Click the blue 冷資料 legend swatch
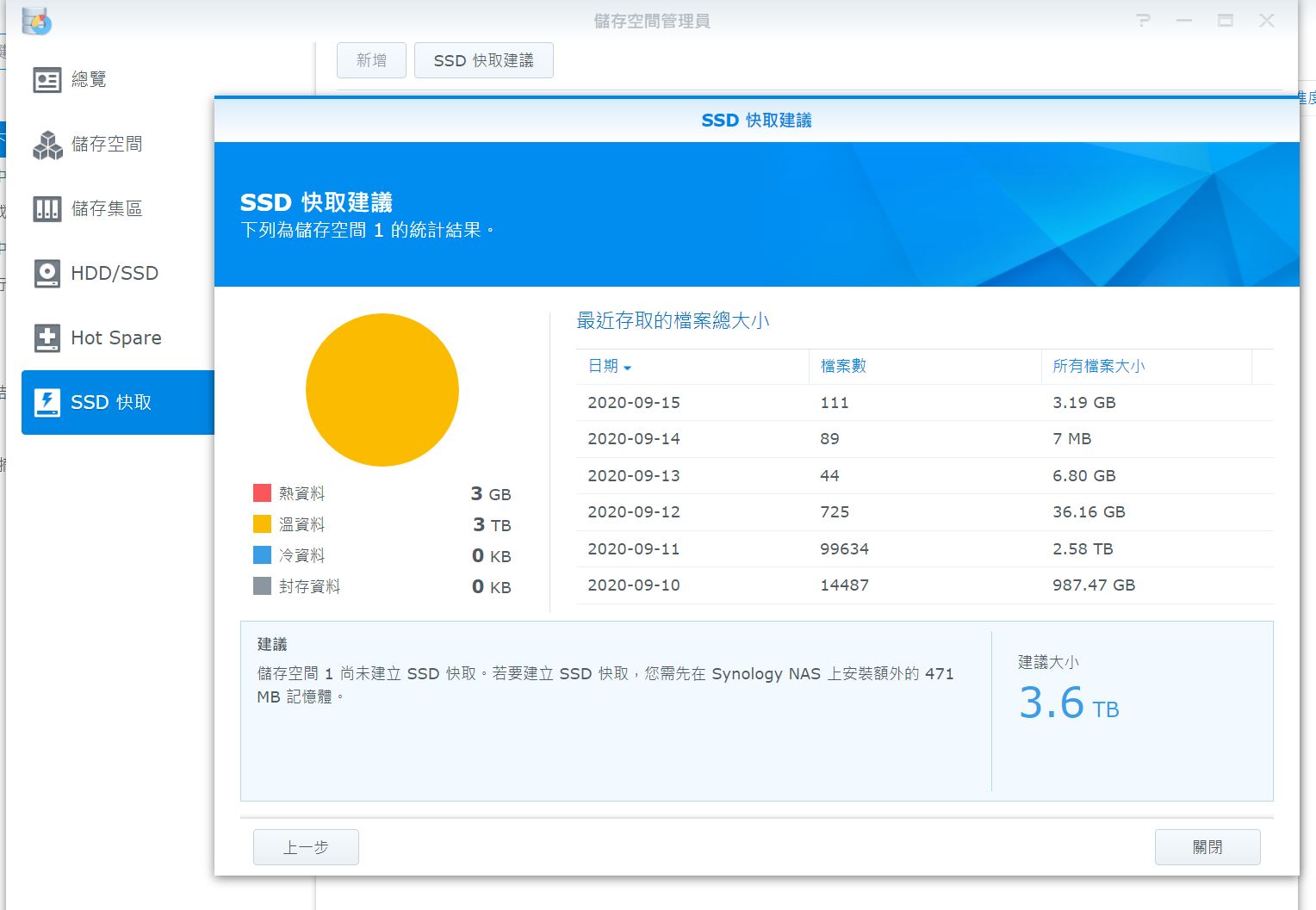This screenshot has height=910, width=1316. pos(263,555)
